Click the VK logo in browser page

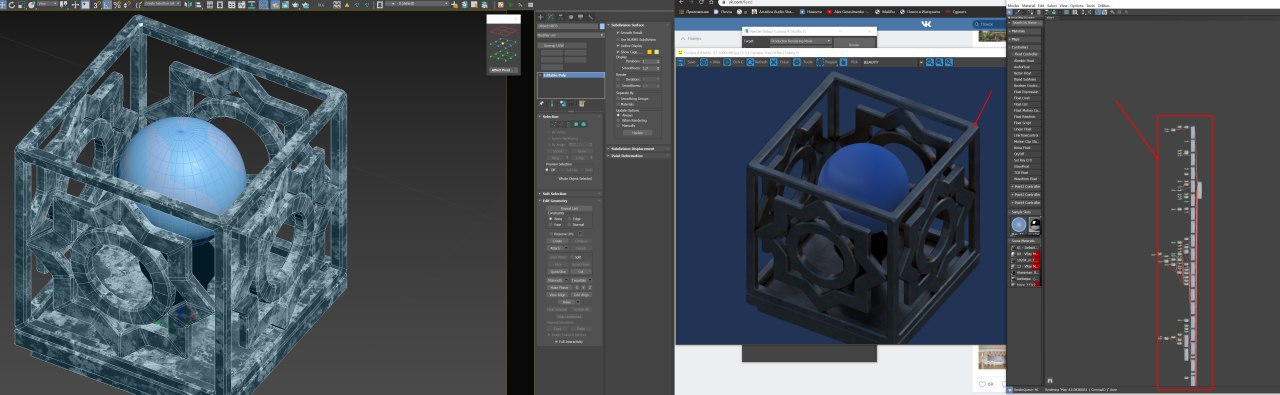[926, 24]
